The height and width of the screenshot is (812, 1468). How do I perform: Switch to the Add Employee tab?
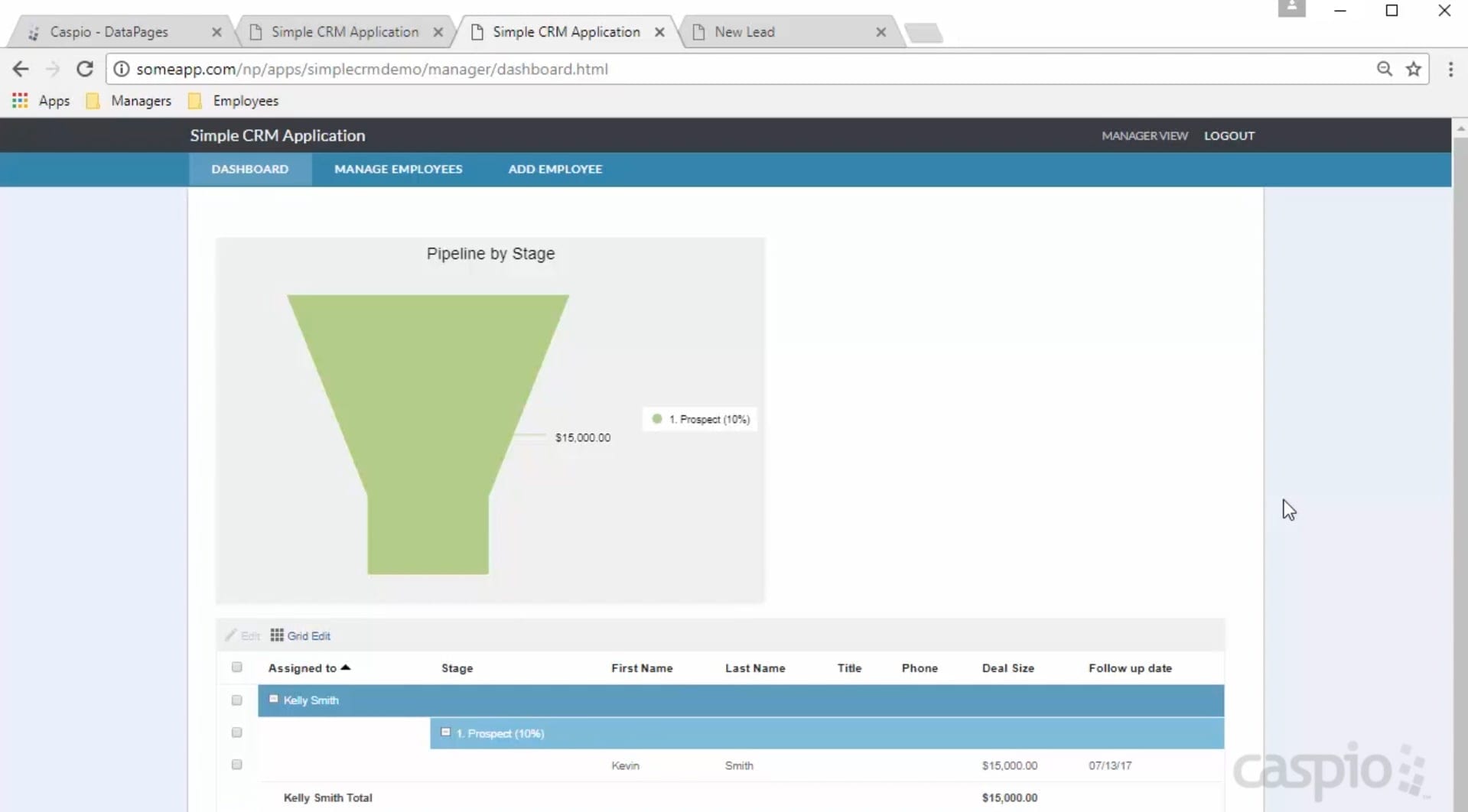tap(555, 169)
